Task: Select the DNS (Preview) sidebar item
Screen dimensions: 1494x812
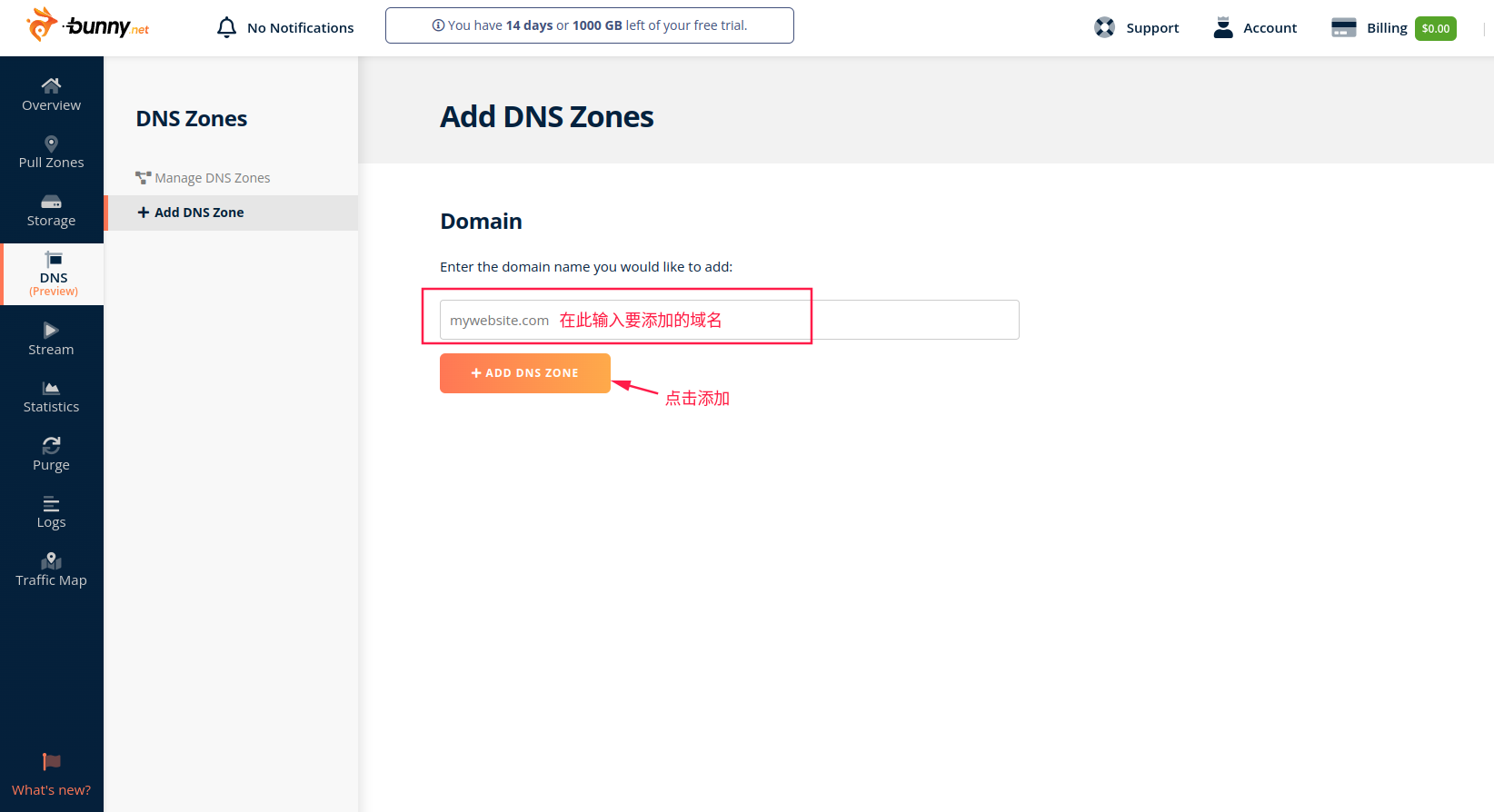Action: 53,273
